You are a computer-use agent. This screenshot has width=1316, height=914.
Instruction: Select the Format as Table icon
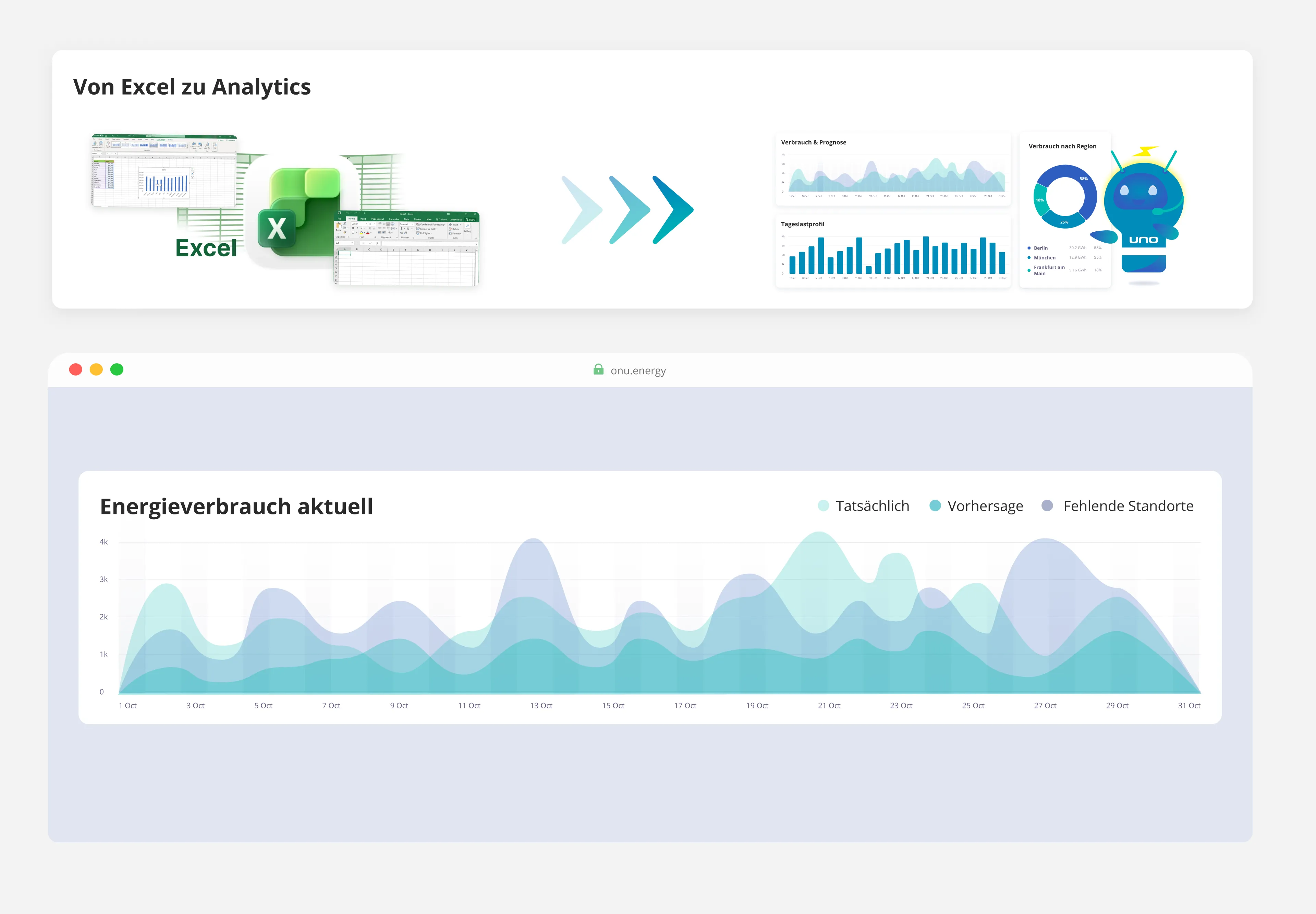[427, 229]
